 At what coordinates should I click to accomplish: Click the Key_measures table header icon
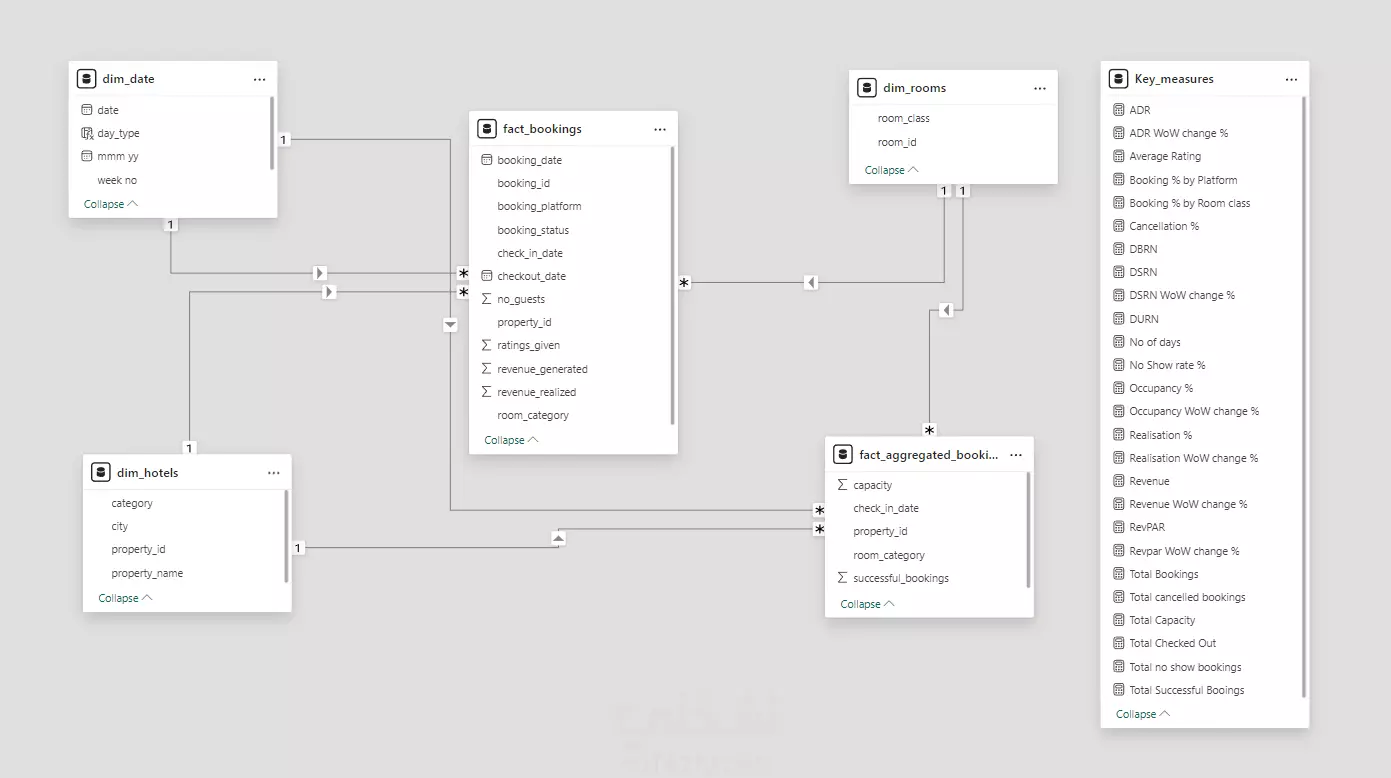[x=1119, y=79]
